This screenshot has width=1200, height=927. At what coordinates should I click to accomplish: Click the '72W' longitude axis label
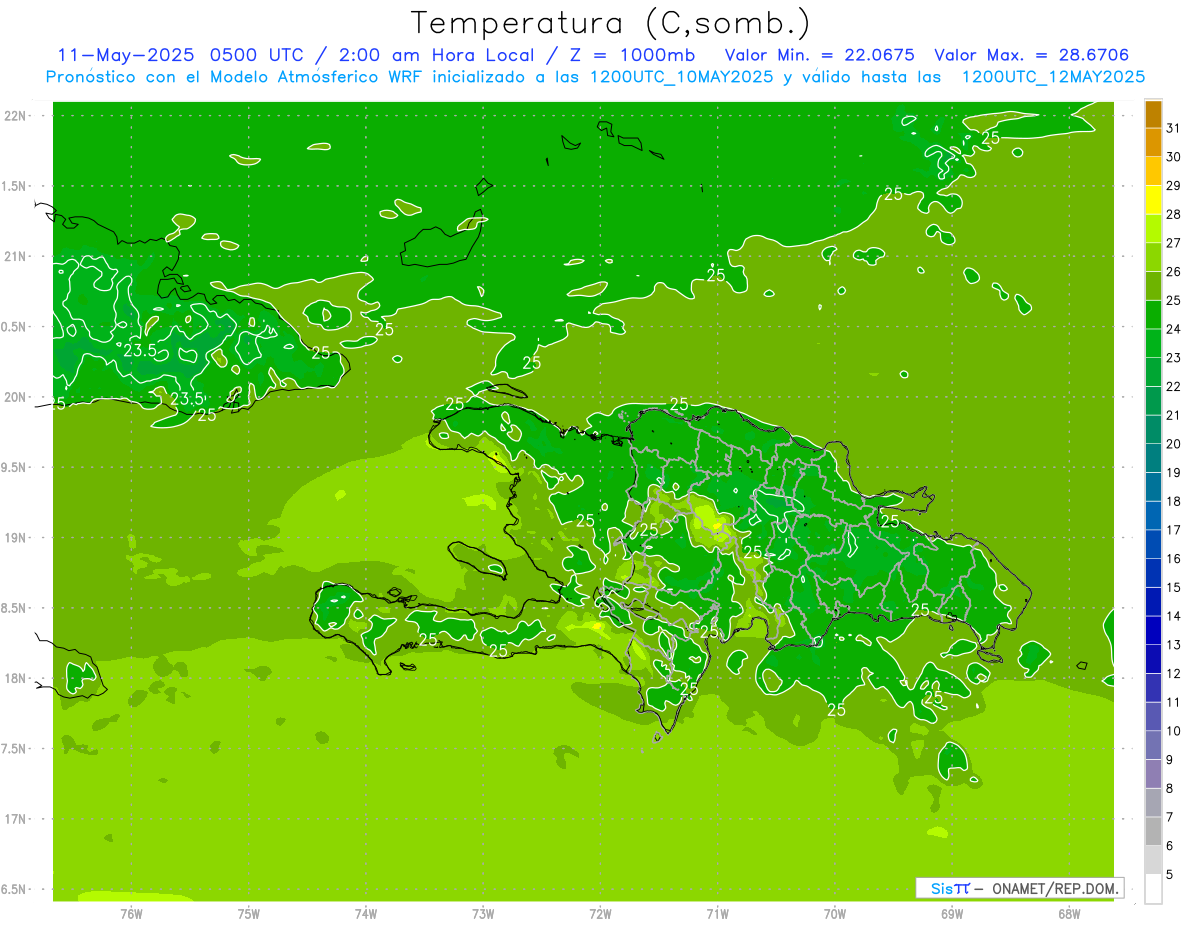[600, 914]
